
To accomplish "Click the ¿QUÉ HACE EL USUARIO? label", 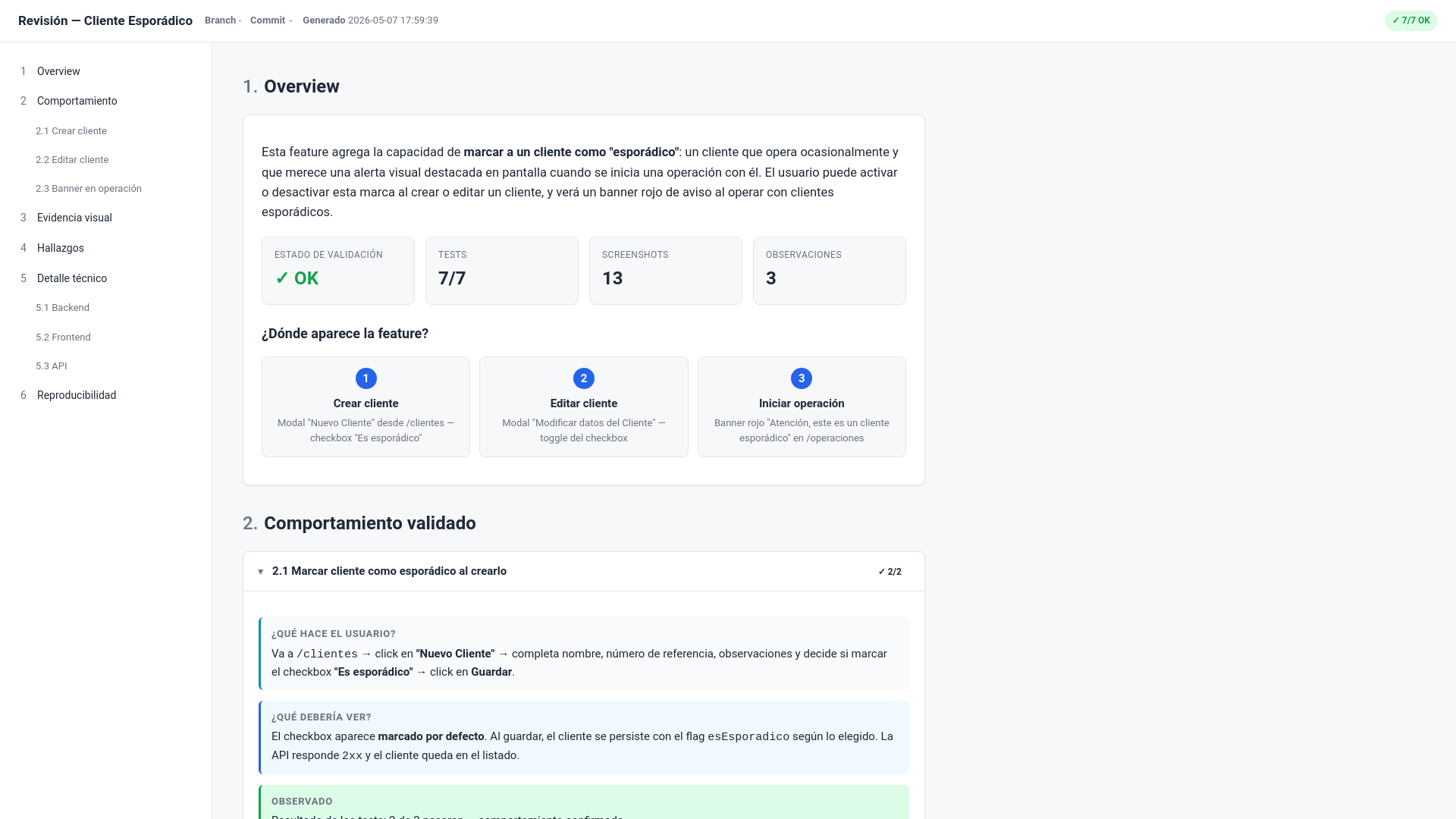I will [334, 634].
